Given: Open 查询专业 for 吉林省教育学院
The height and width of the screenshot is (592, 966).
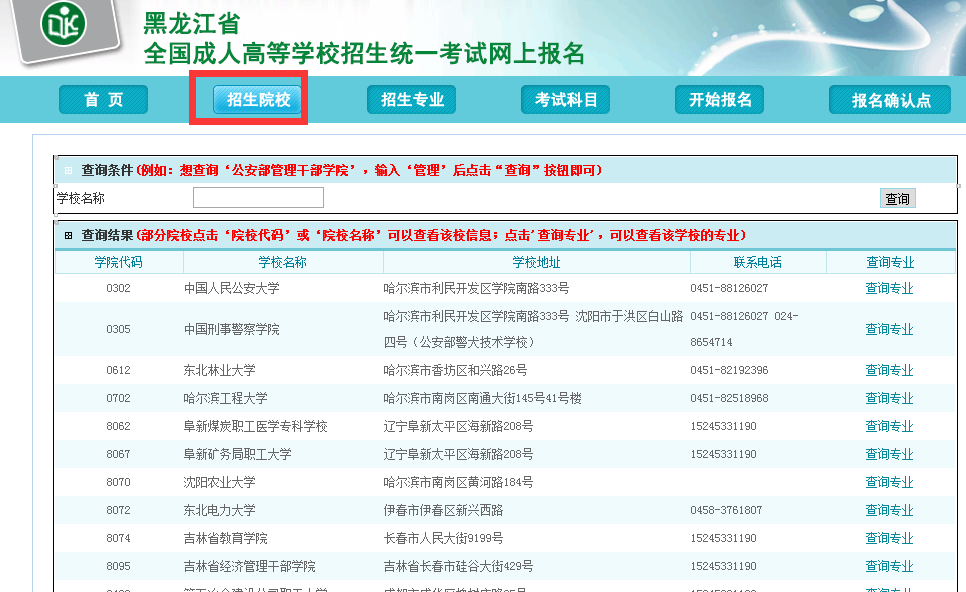Looking at the screenshot, I should click(x=889, y=538).
